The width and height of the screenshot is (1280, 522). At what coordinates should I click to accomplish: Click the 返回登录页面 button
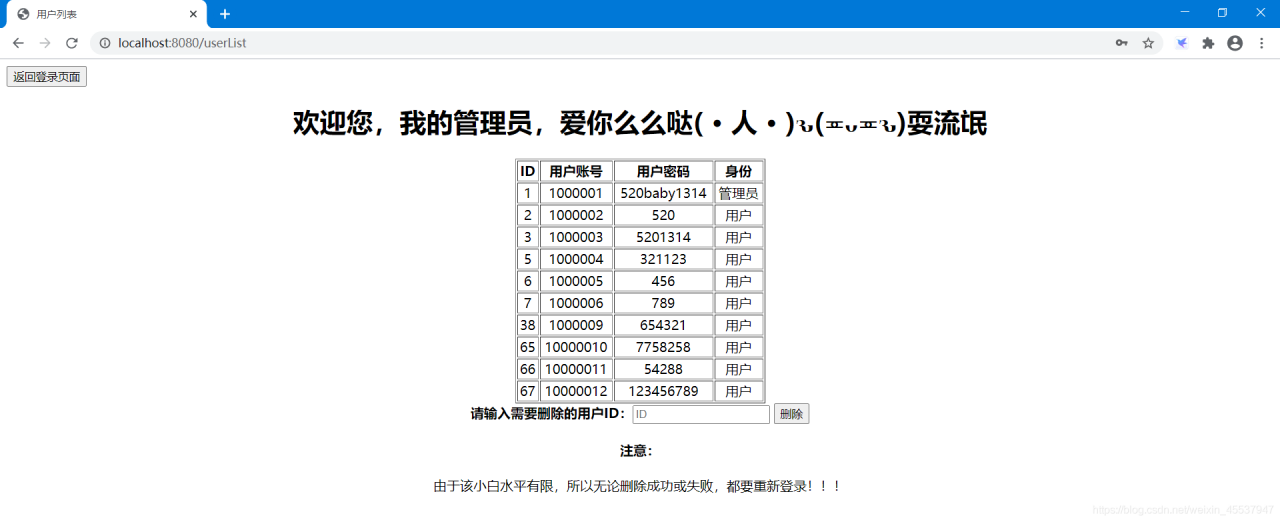pos(47,77)
